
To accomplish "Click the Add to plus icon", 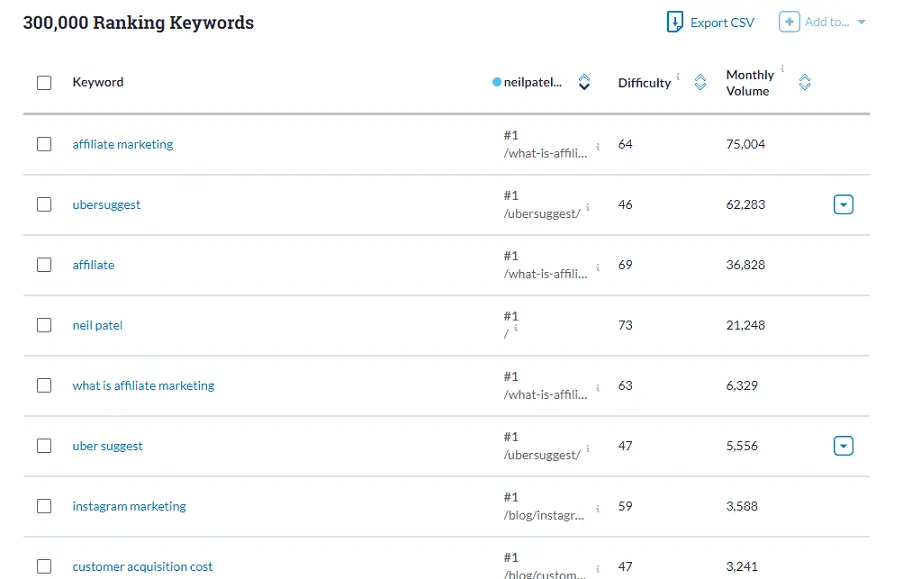I will [x=789, y=22].
